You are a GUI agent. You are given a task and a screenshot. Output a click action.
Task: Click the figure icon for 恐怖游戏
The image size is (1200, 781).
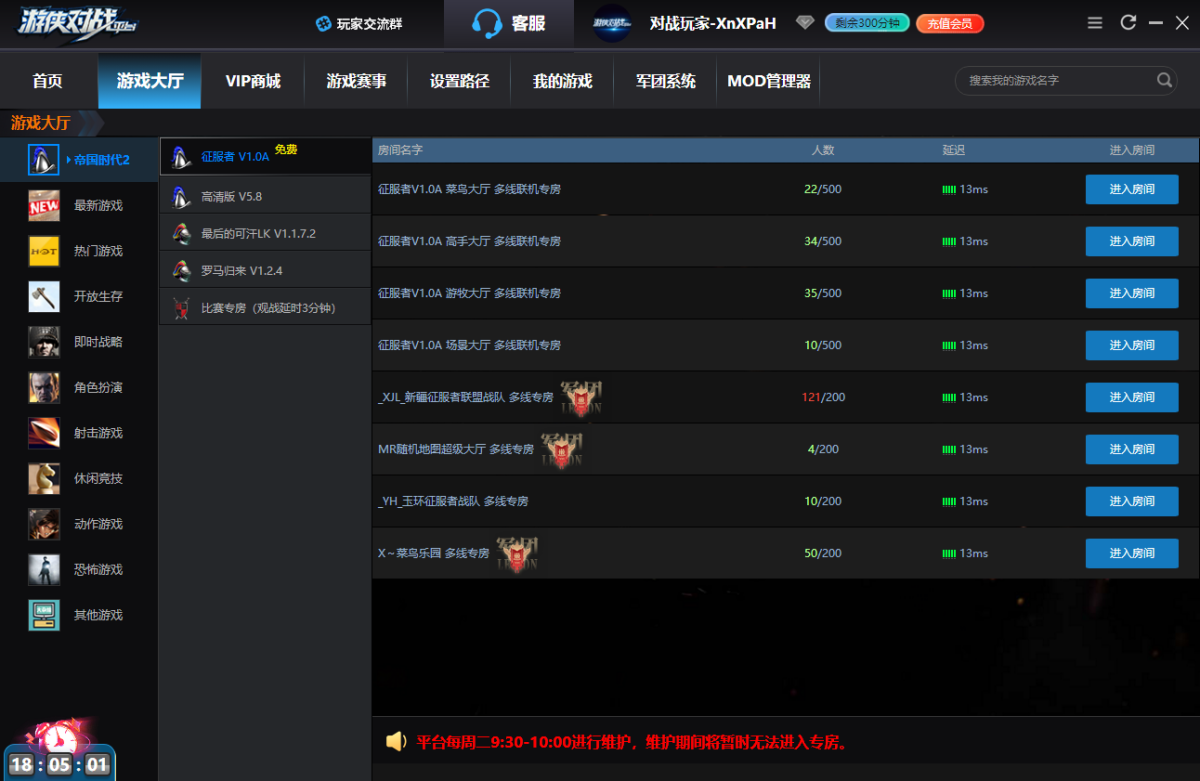click(x=44, y=569)
